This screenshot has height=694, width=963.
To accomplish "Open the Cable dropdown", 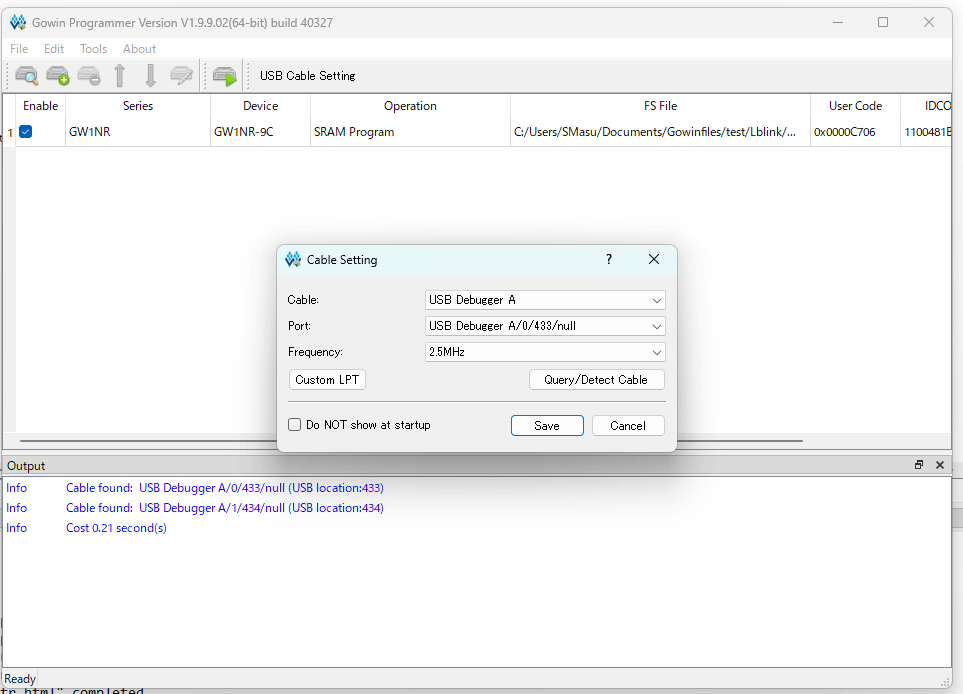I will 545,300.
